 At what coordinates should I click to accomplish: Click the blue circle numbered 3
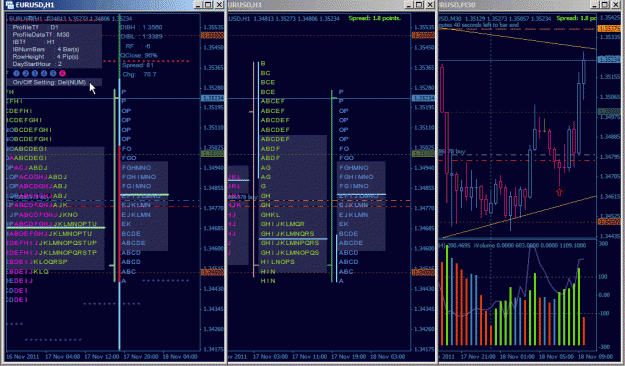click(x=35, y=73)
